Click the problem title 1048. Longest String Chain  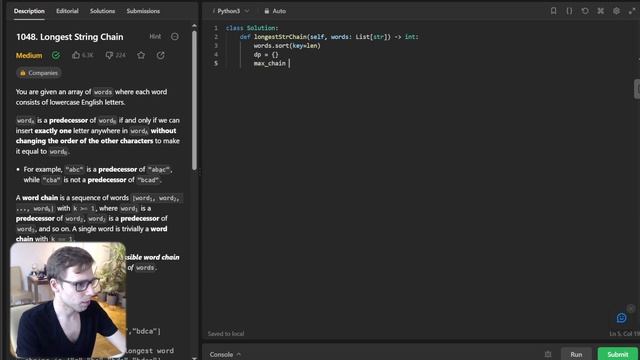(x=69, y=37)
